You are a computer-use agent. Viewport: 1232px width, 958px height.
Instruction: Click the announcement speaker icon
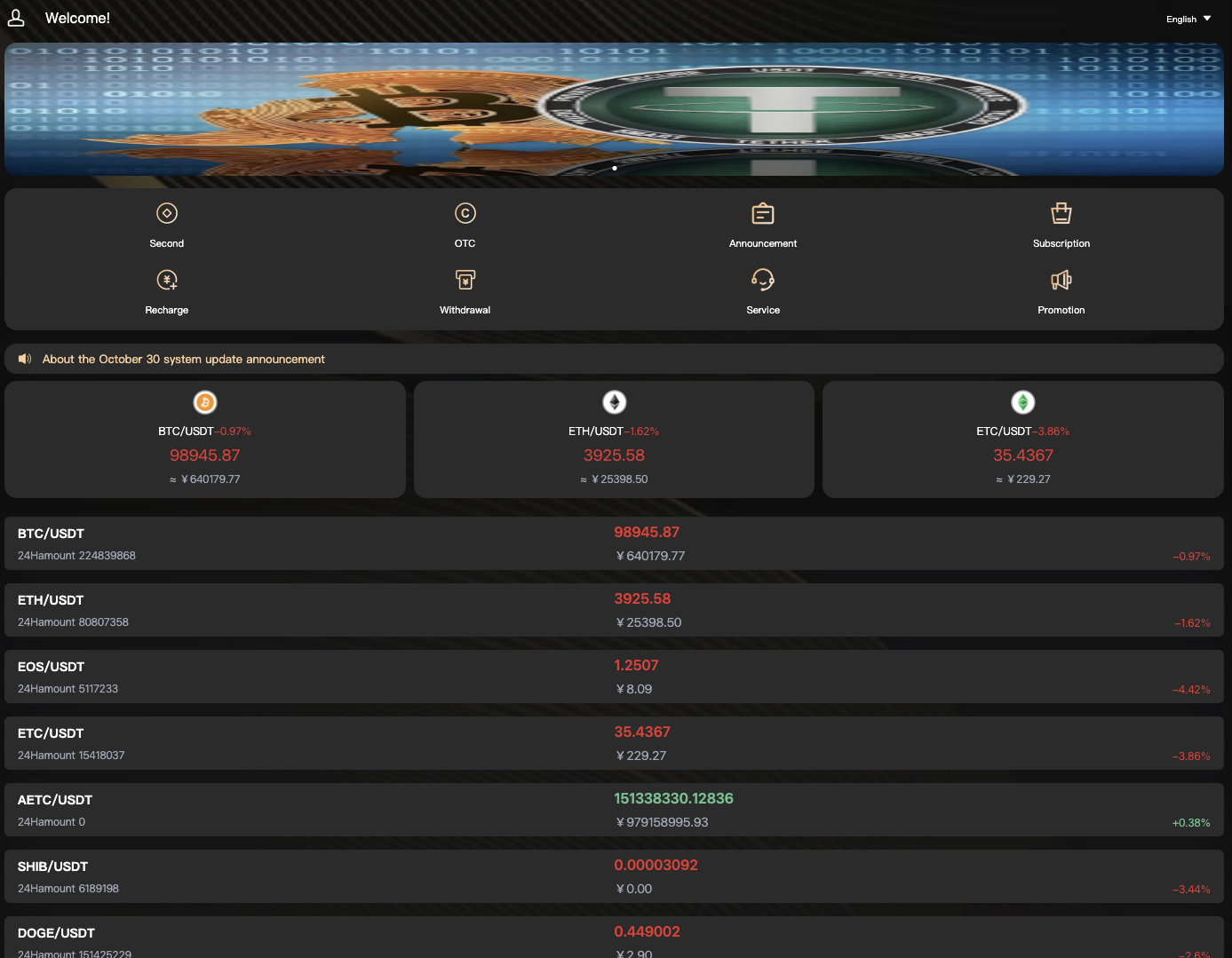(x=25, y=359)
